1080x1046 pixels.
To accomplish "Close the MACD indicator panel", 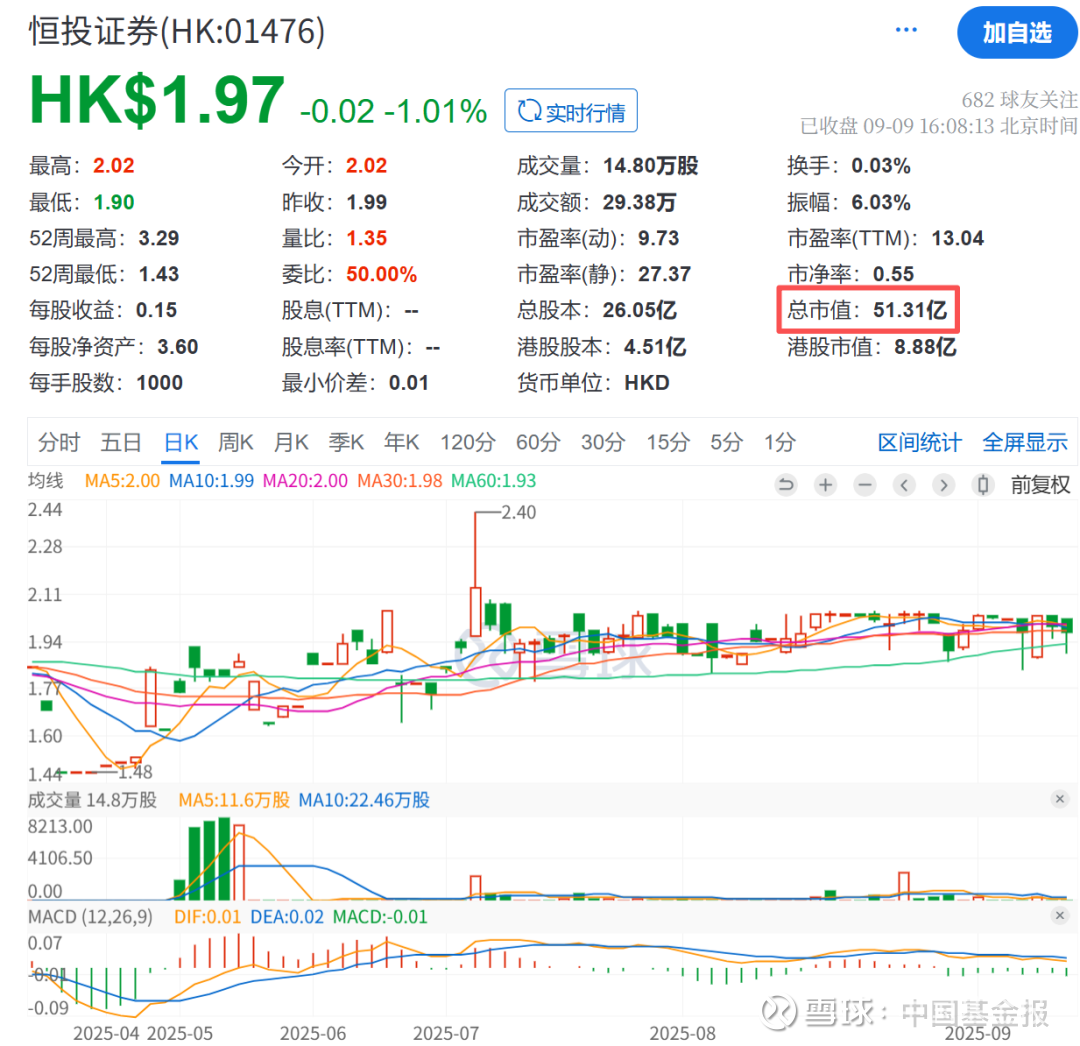I will pos(1060,915).
